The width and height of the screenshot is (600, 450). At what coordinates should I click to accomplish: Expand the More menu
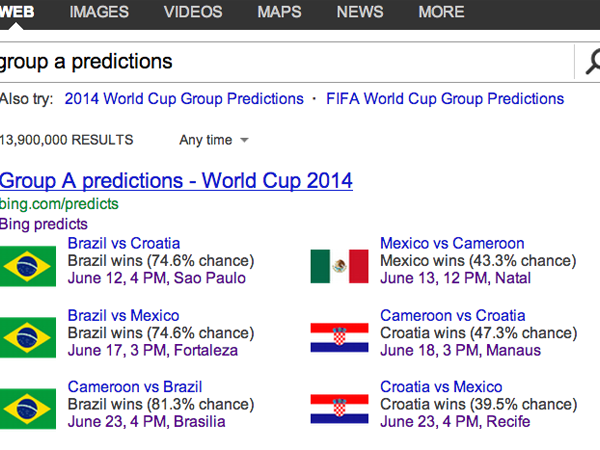(x=441, y=12)
